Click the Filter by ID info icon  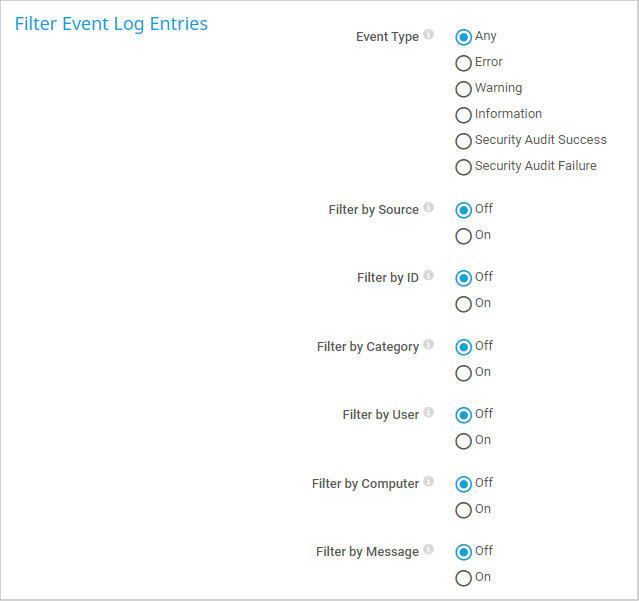click(429, 276)
